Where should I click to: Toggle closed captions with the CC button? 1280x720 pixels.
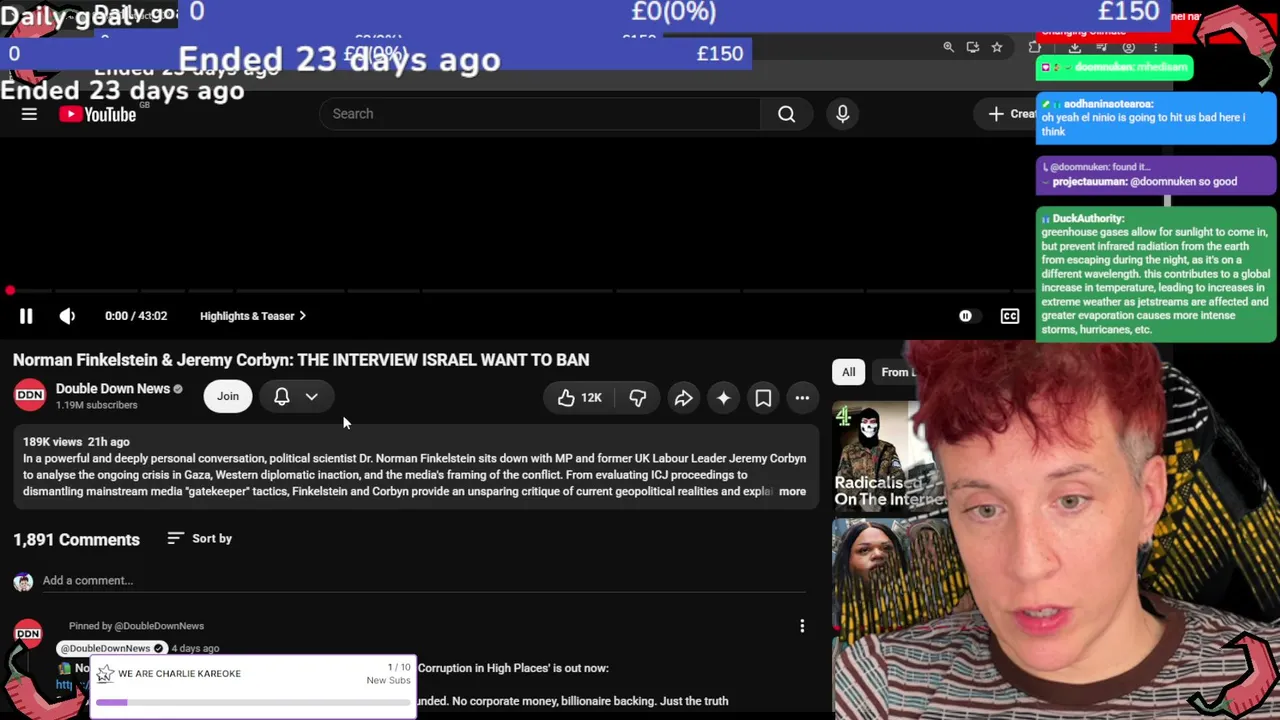[1010, 316]
